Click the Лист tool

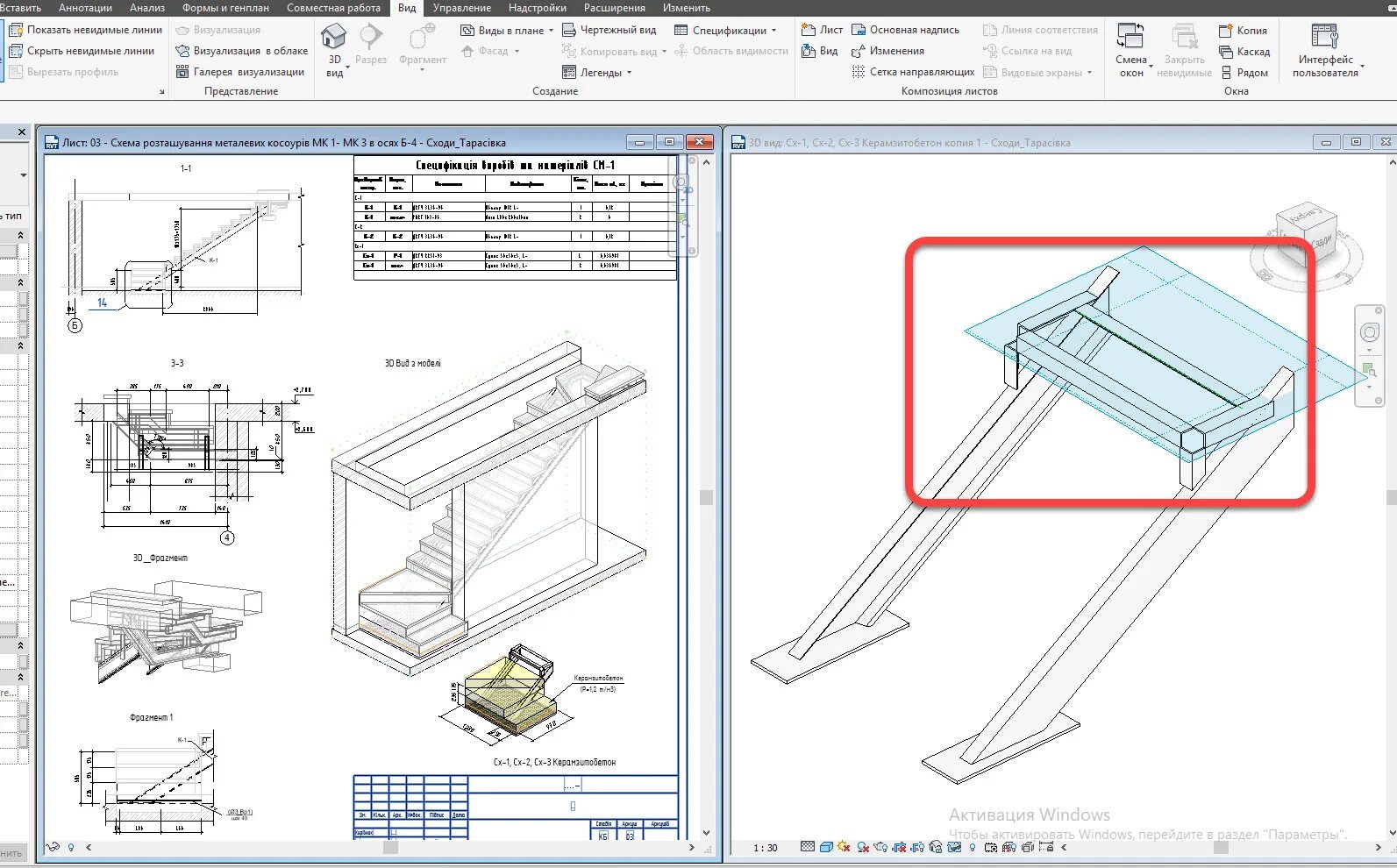822,30
